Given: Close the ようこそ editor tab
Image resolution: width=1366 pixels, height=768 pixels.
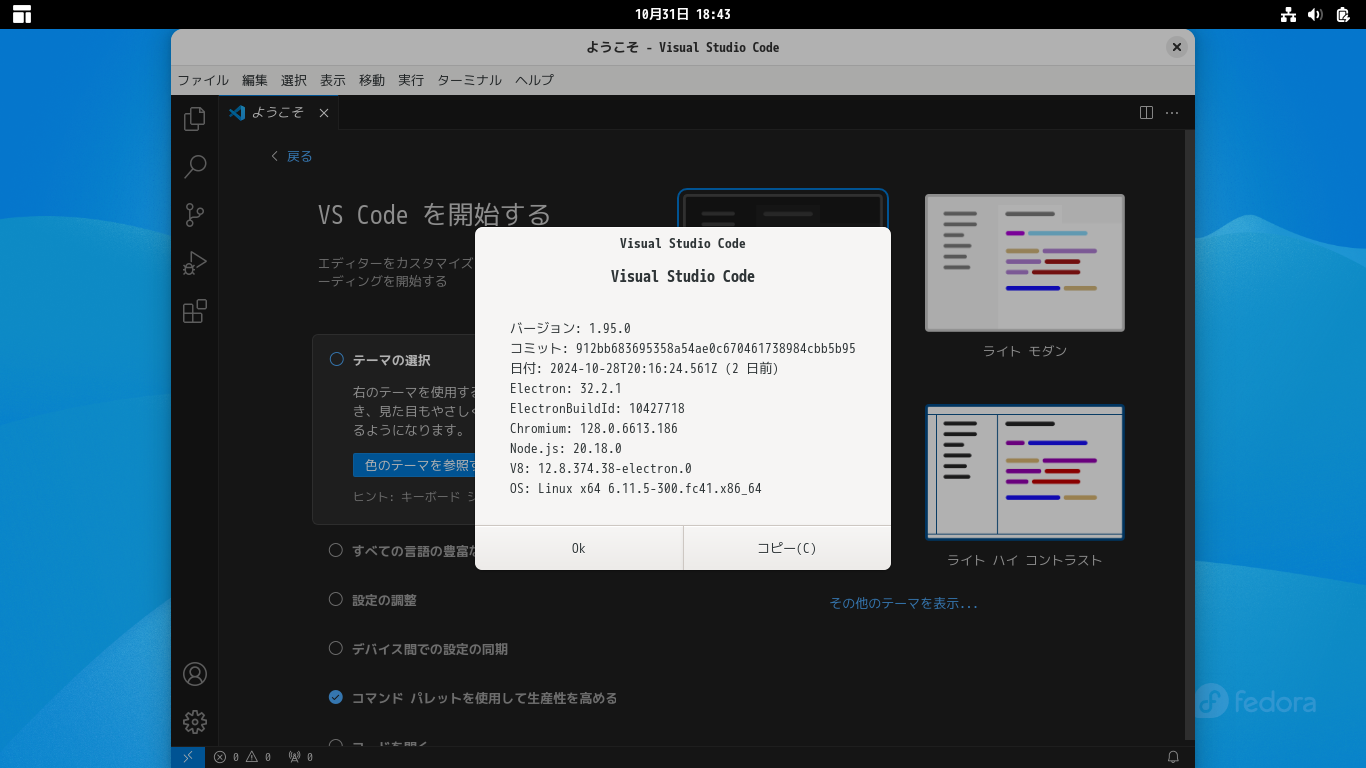Looking at the screenshot, I should point(324,113).
